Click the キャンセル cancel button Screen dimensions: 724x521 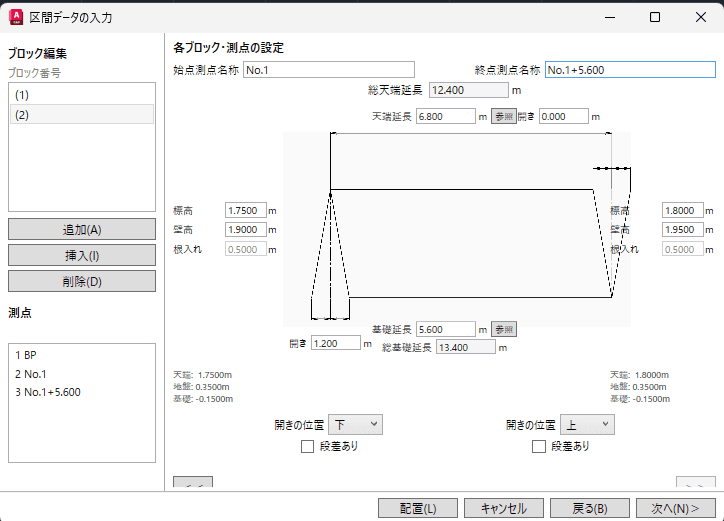click(x=504, y=508)
